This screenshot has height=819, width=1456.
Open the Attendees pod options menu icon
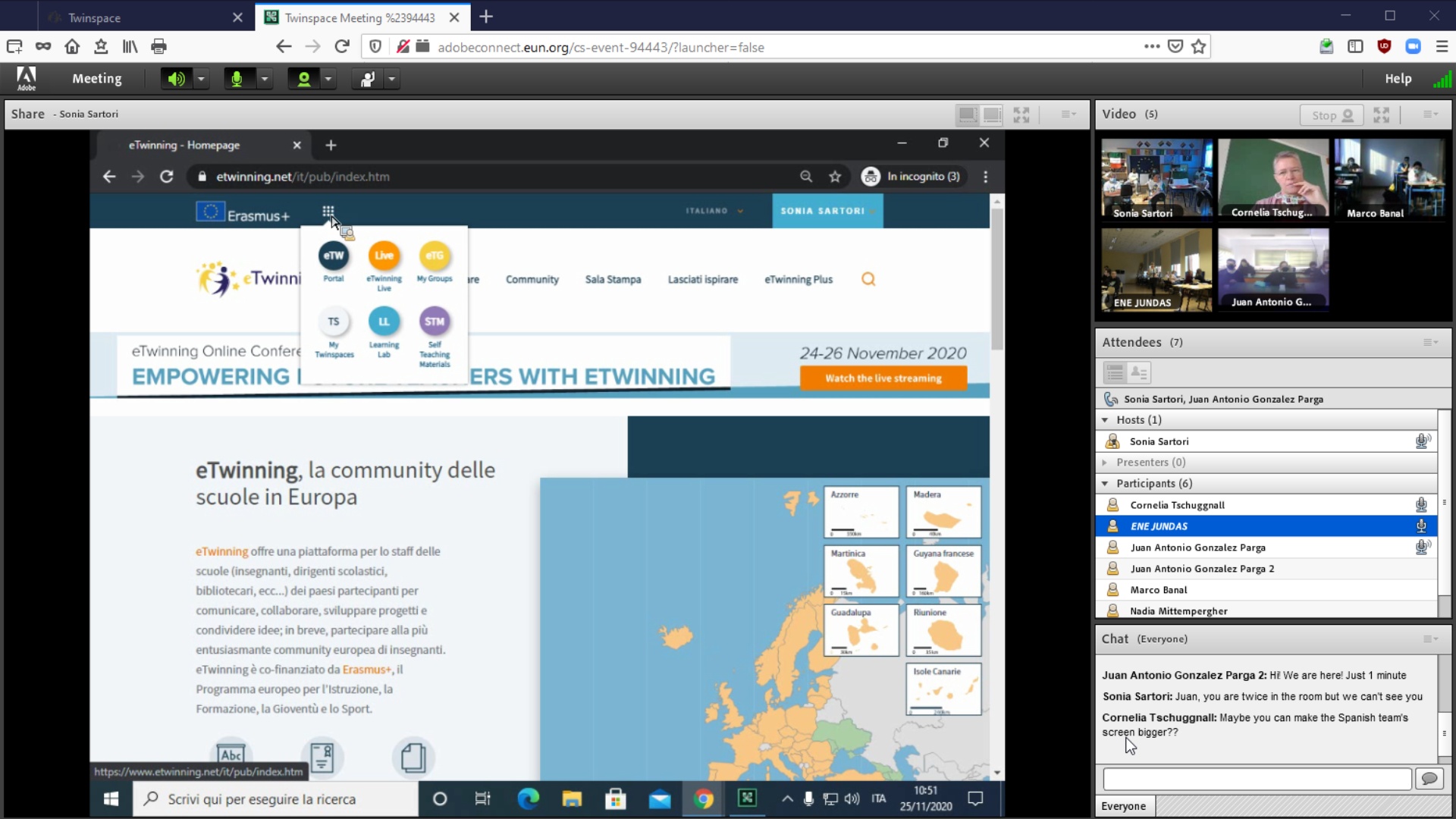tap(1430, 343)
